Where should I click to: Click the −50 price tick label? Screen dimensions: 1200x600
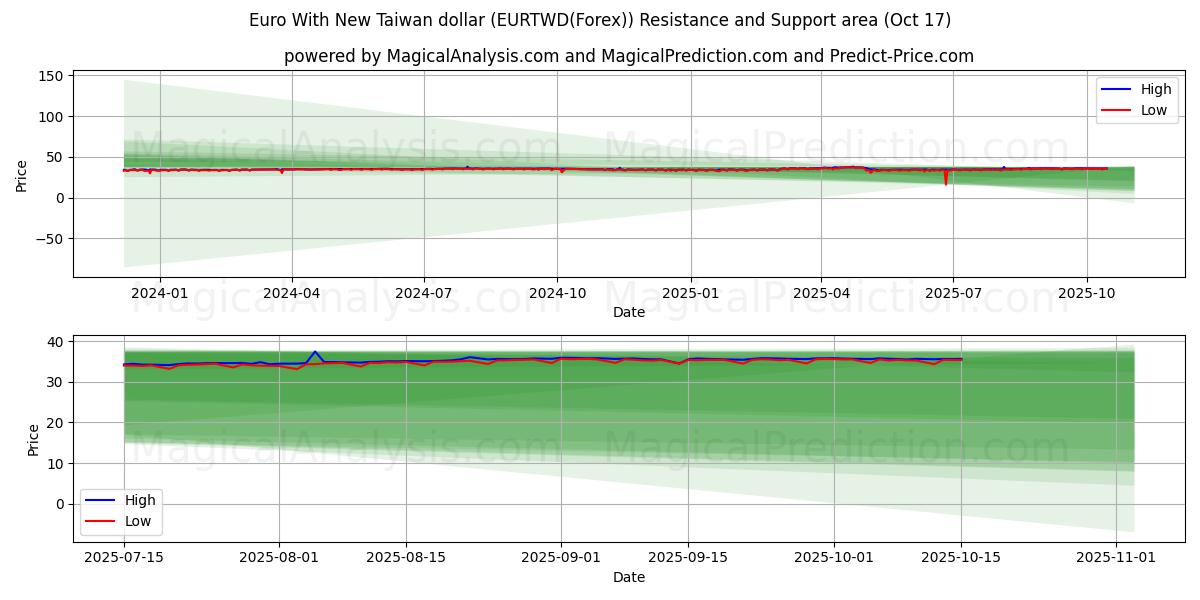[47, 239]
